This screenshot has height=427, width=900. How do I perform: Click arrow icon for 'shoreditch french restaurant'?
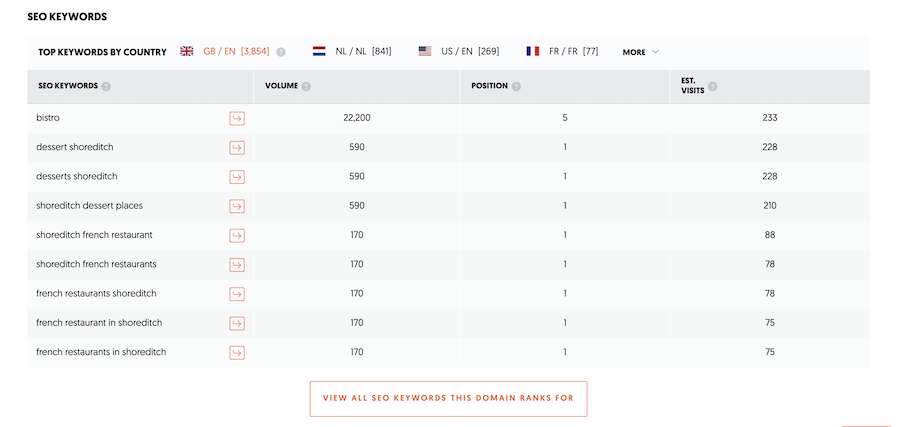coord(237,235)
